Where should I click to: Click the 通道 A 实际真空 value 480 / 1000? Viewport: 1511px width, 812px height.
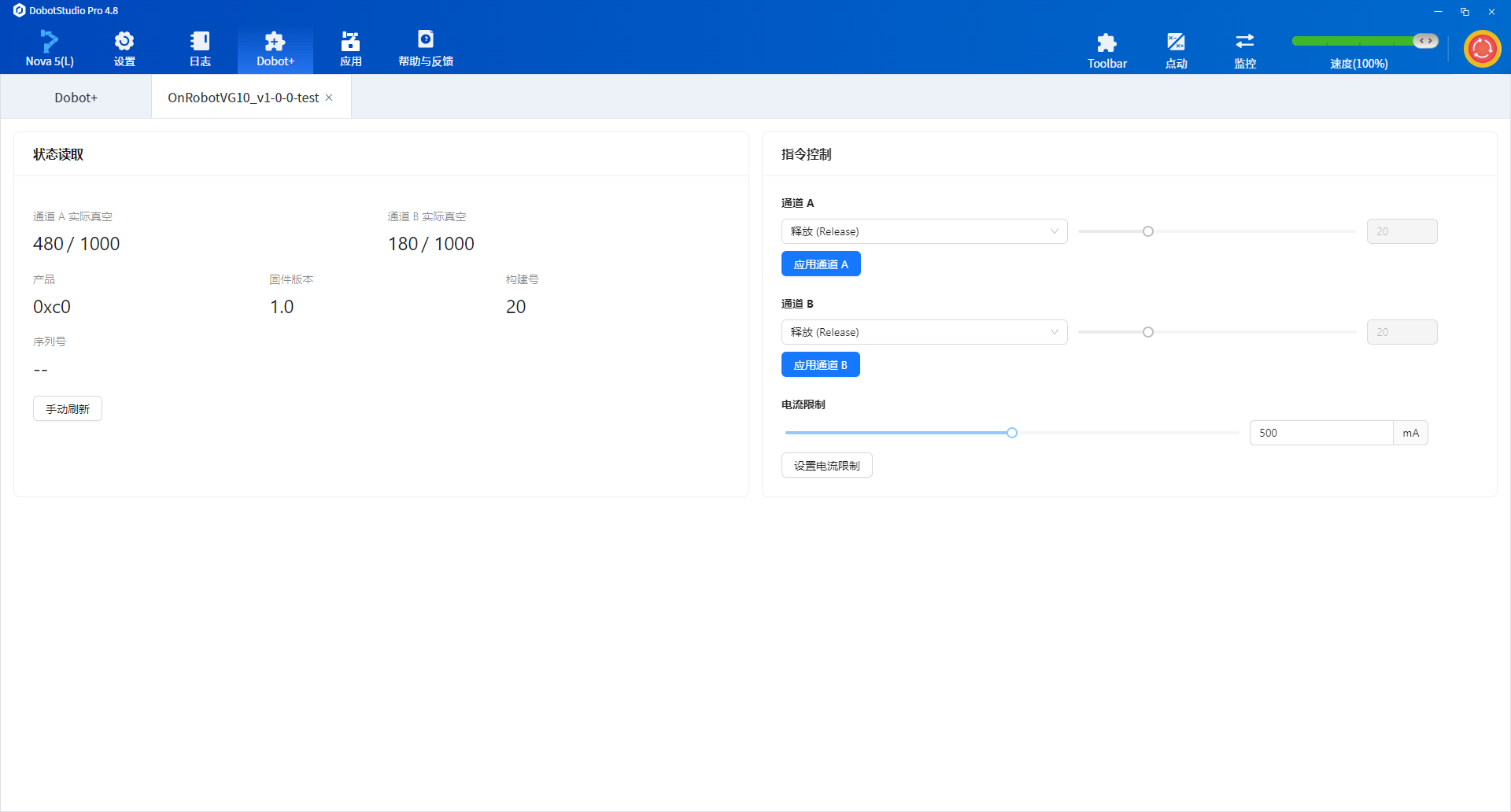tap(76, 244)
